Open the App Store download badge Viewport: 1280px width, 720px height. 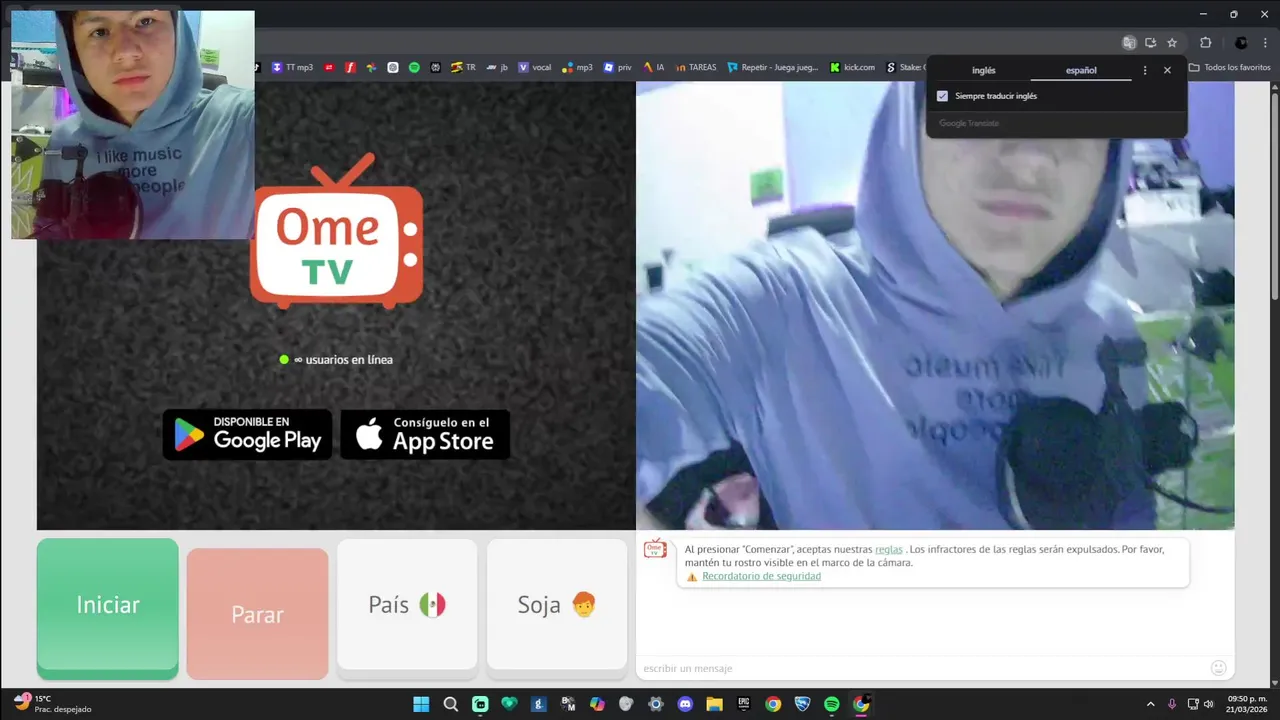pos(425,434)
